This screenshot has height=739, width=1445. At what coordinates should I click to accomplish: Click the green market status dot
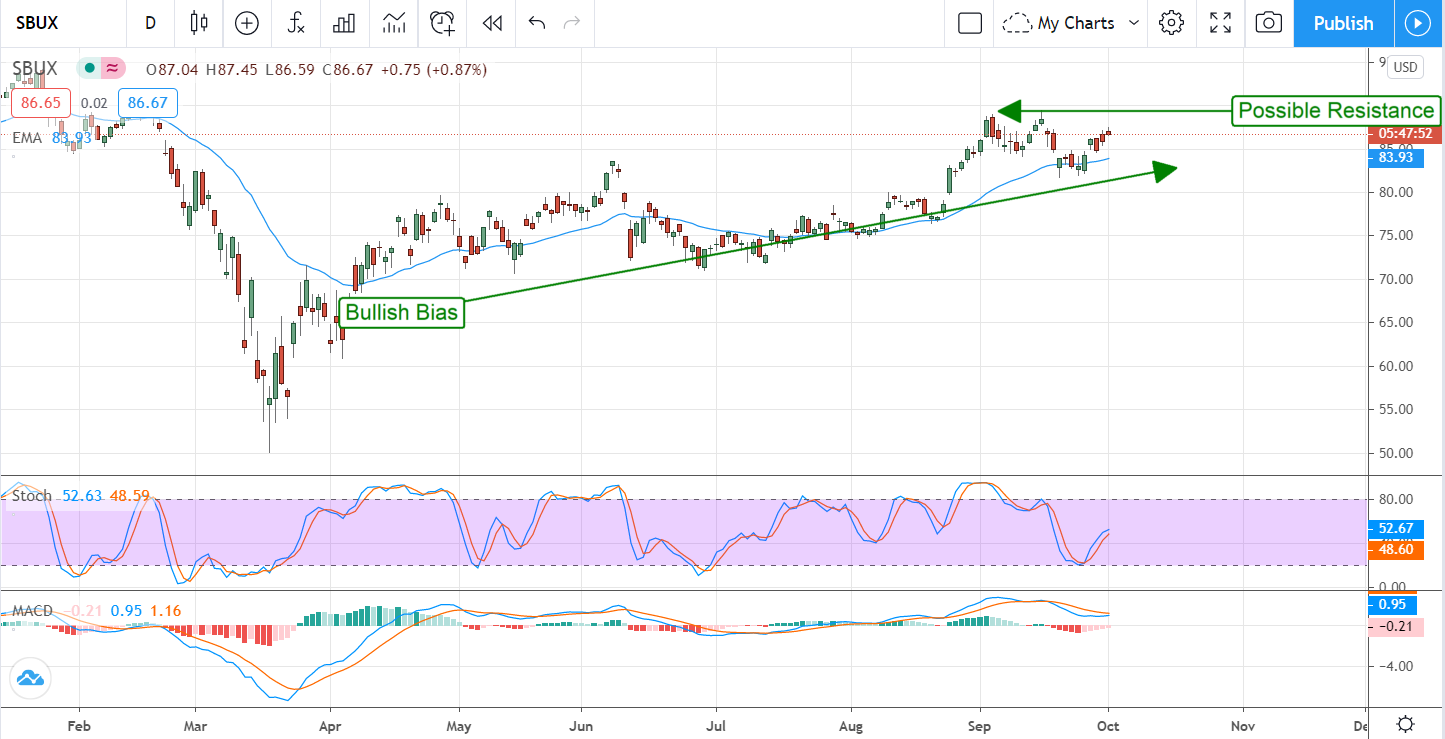(90, 69)
